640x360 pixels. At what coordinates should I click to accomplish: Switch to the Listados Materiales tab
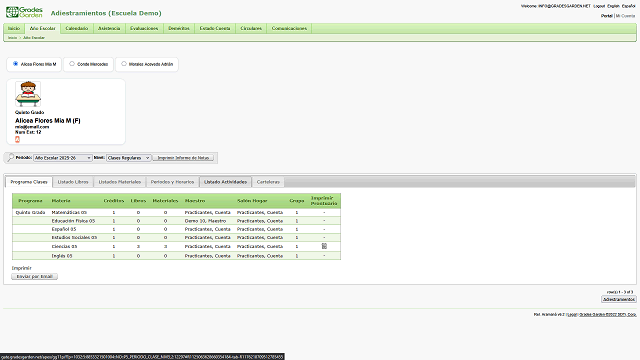coord(120,182)
